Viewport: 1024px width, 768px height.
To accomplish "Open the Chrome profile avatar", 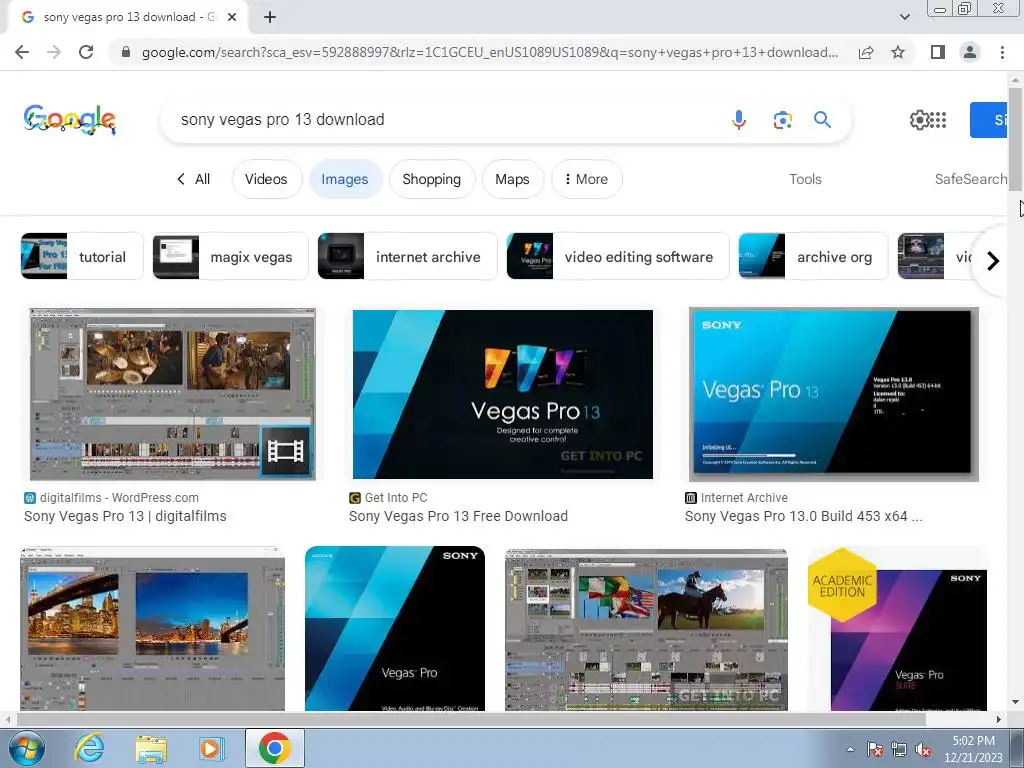I will [x=970, y=52].
